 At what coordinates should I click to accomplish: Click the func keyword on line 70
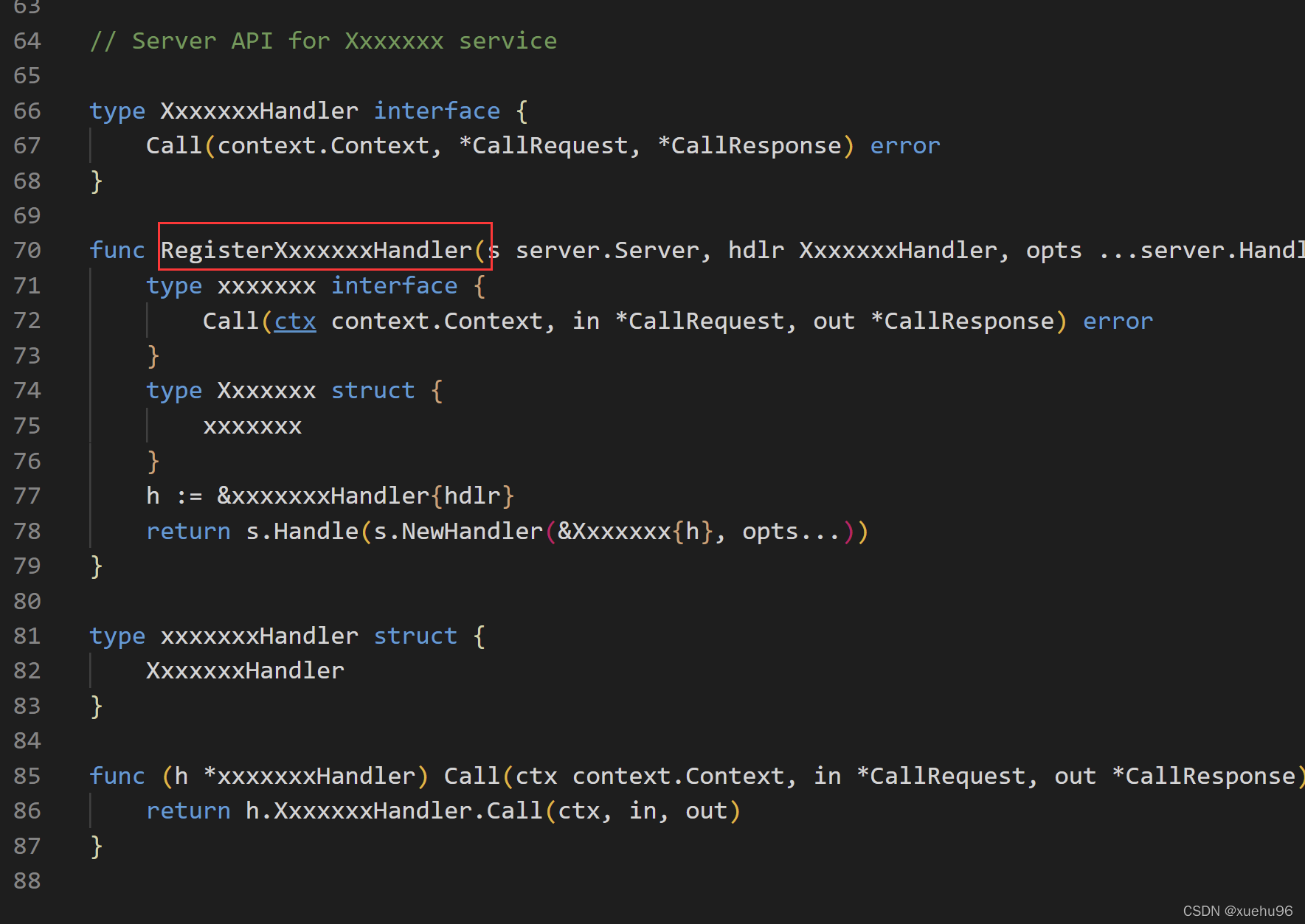tap(117, 250)
